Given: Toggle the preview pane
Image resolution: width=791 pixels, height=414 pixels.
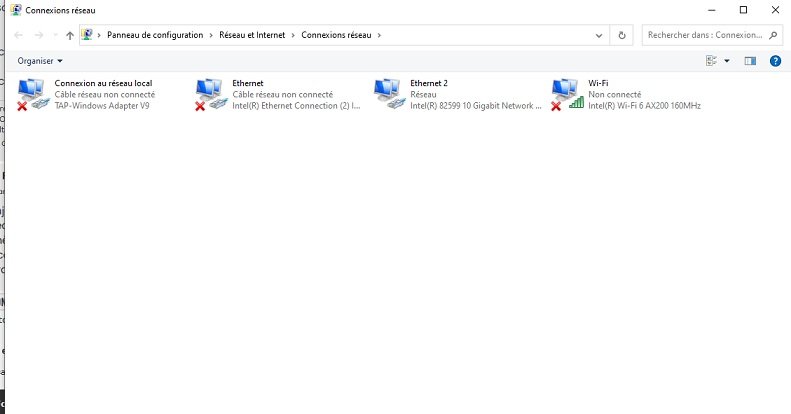Looking at the screenshot, I should point(751,61).
